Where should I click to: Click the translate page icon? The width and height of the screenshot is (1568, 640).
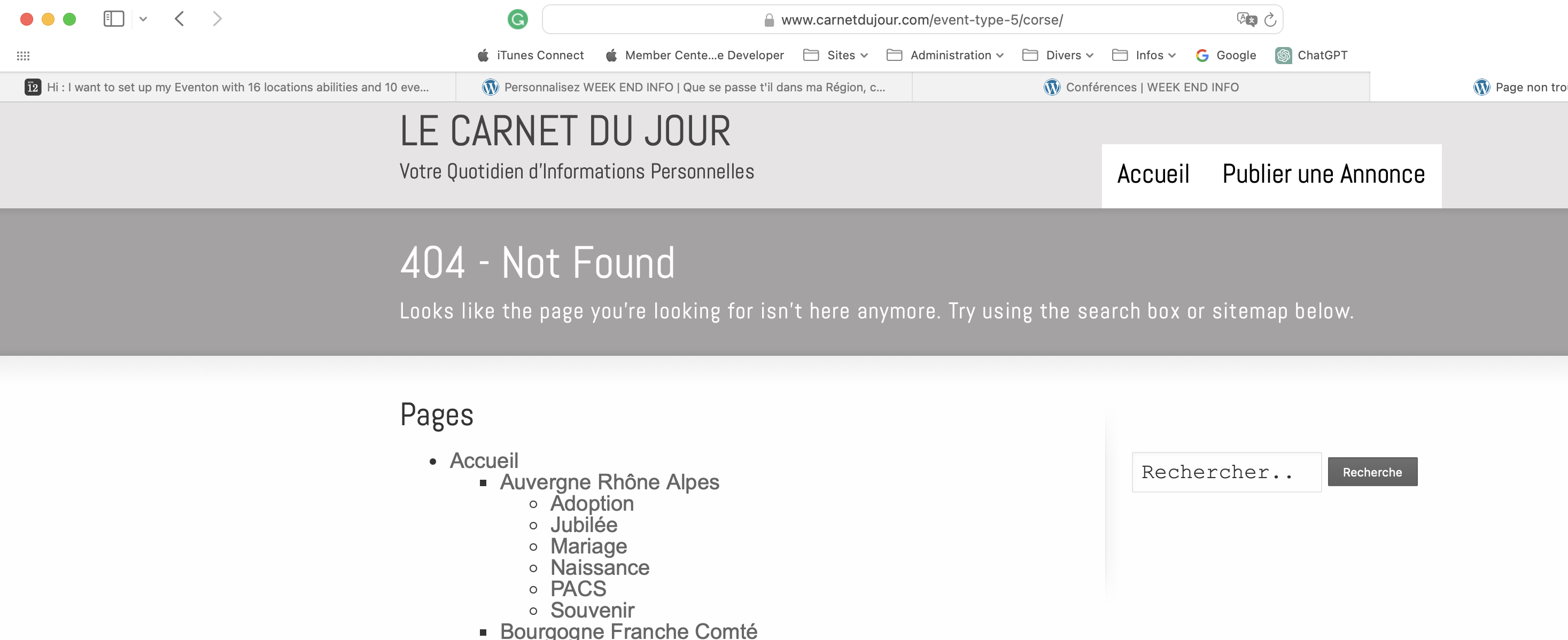1246,19
